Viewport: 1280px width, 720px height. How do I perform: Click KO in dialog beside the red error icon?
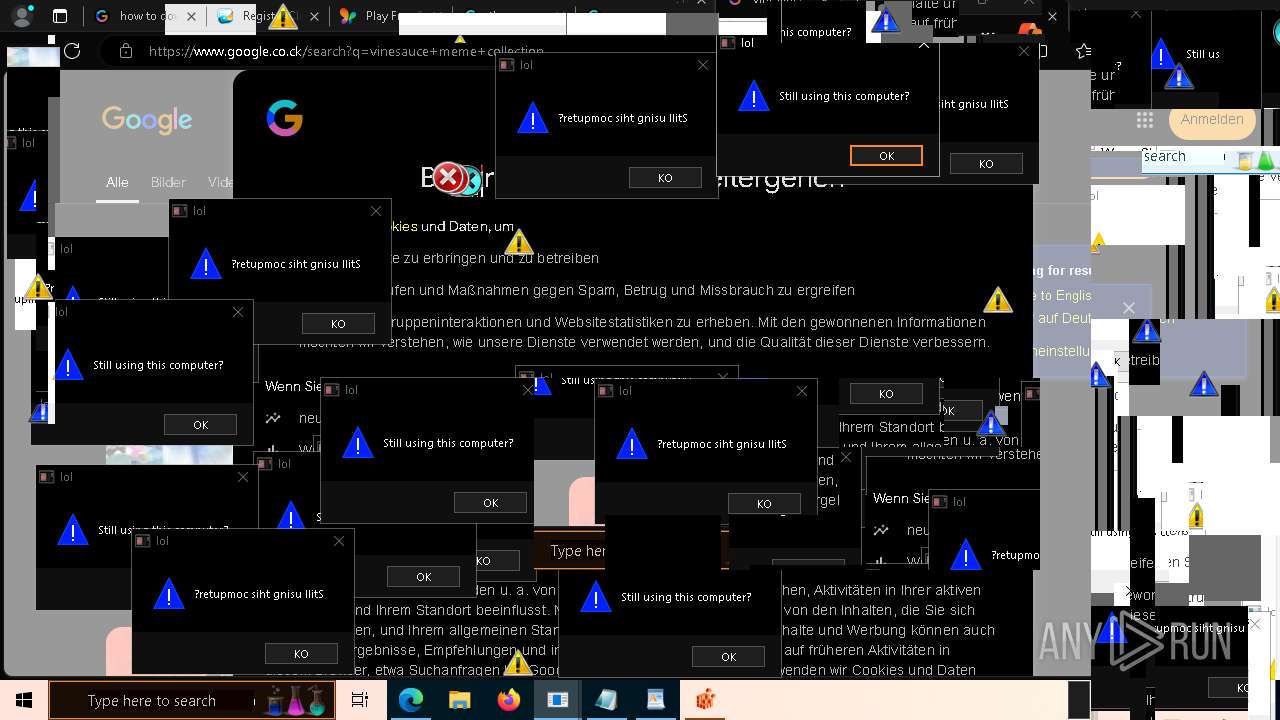pos(665,178)
